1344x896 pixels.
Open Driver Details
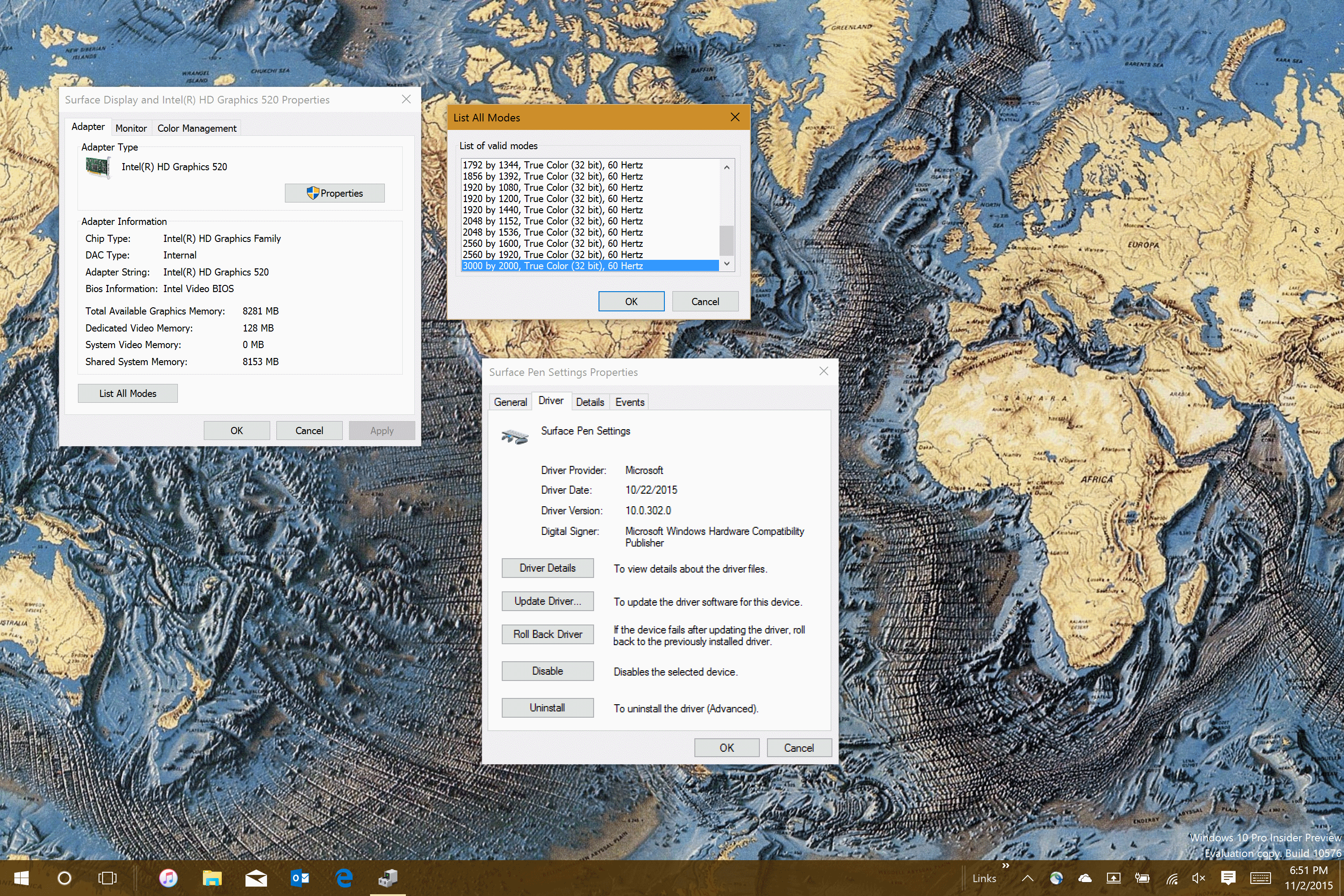click(x=547, y=568)
